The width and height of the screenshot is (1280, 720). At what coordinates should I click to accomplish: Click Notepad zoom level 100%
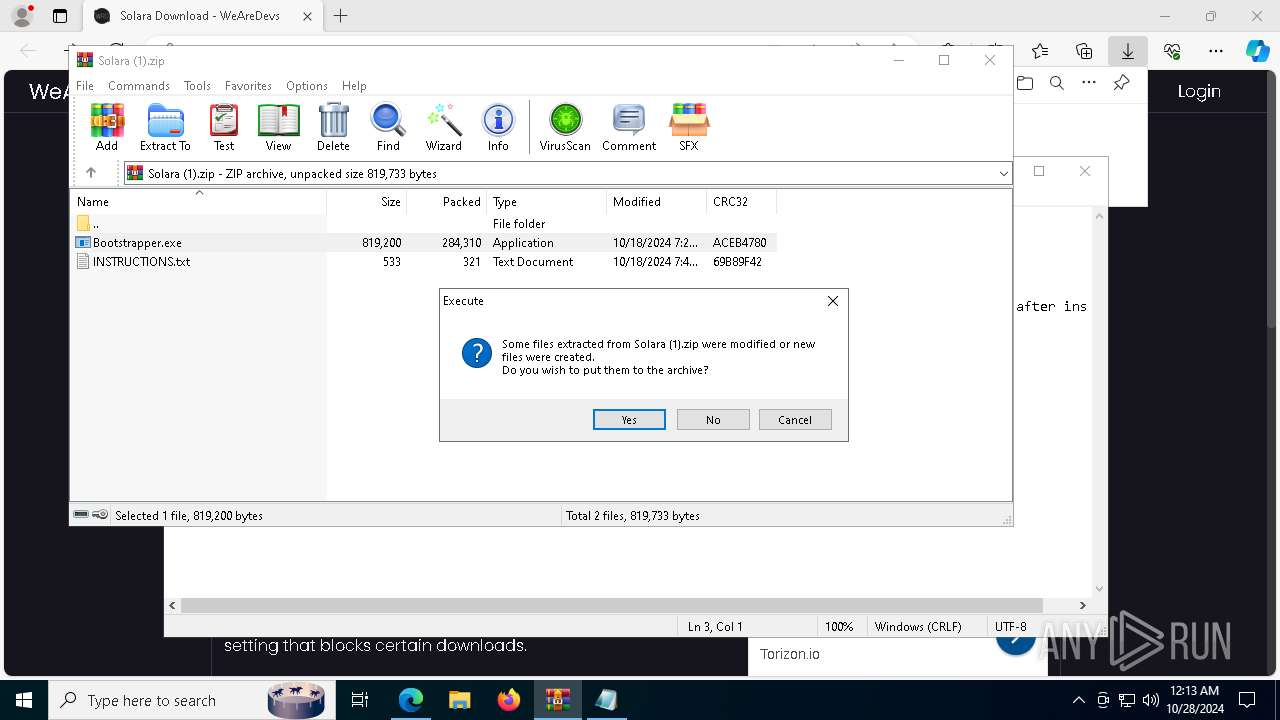[839, 626]
